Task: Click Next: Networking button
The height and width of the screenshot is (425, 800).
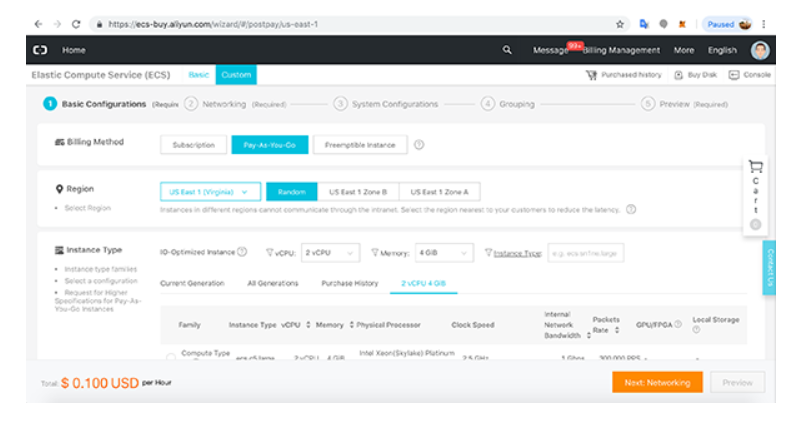Action: (x=657, y=383)
